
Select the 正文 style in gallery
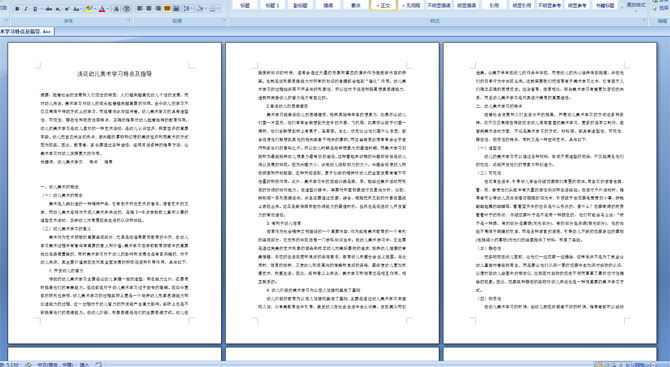383,5
